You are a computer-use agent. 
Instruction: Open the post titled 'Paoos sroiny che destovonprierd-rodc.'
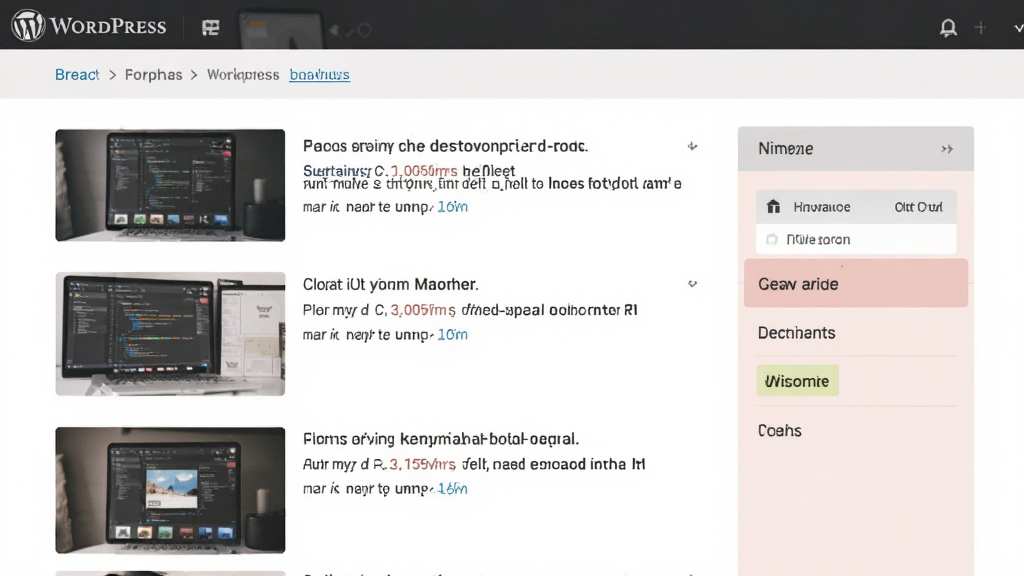445,146
